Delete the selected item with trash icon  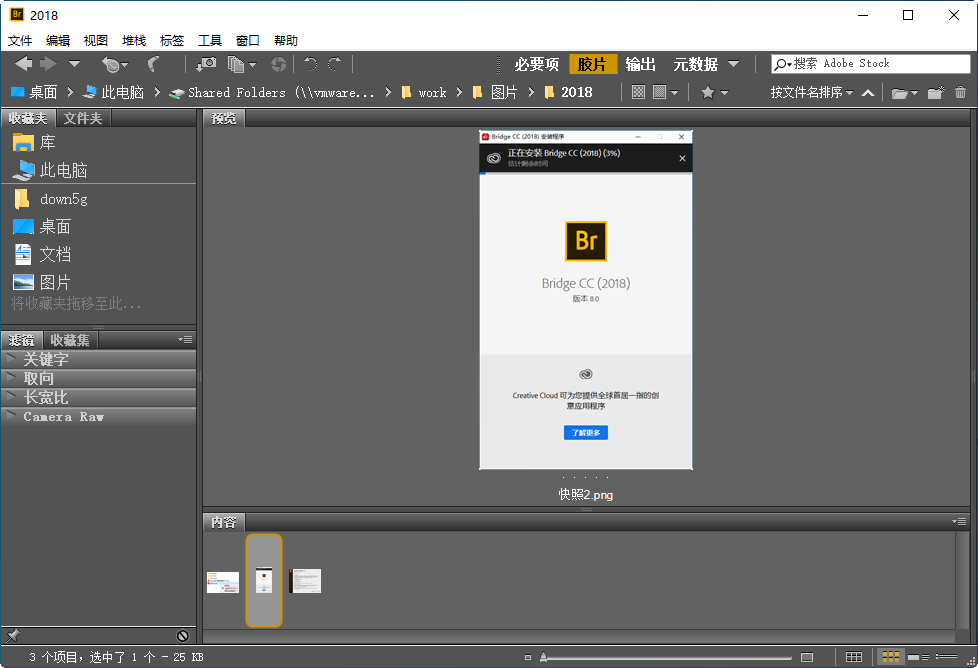point(959,91)
